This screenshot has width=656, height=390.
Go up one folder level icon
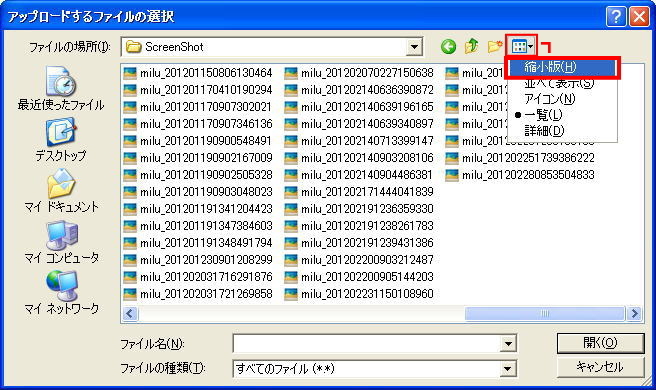pos(472,46)
